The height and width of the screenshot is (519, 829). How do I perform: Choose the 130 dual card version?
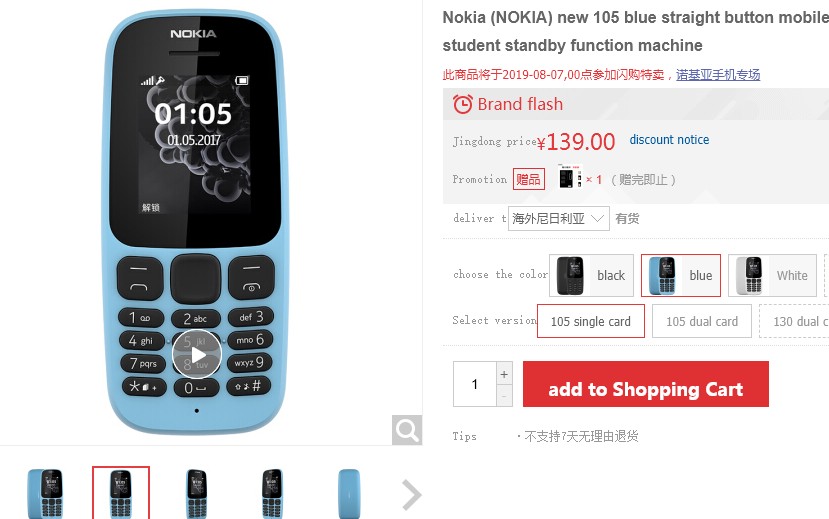click(x=795, y=321)
